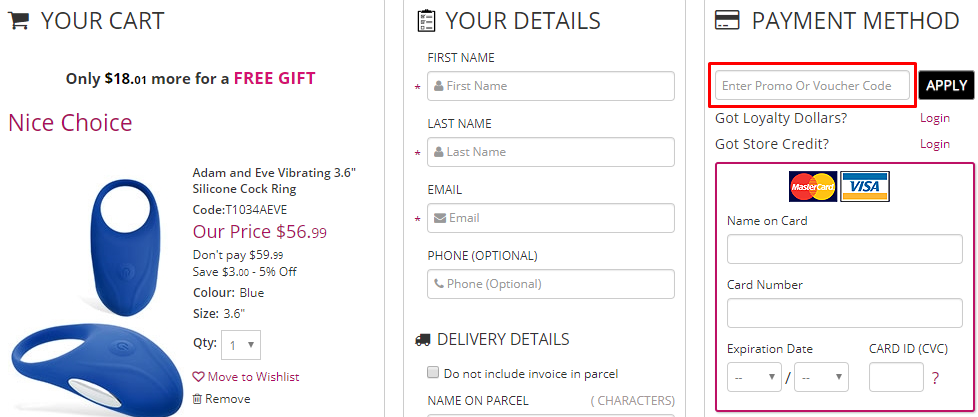
Task: Select the Card Number field
Action: tap(844, 313)
